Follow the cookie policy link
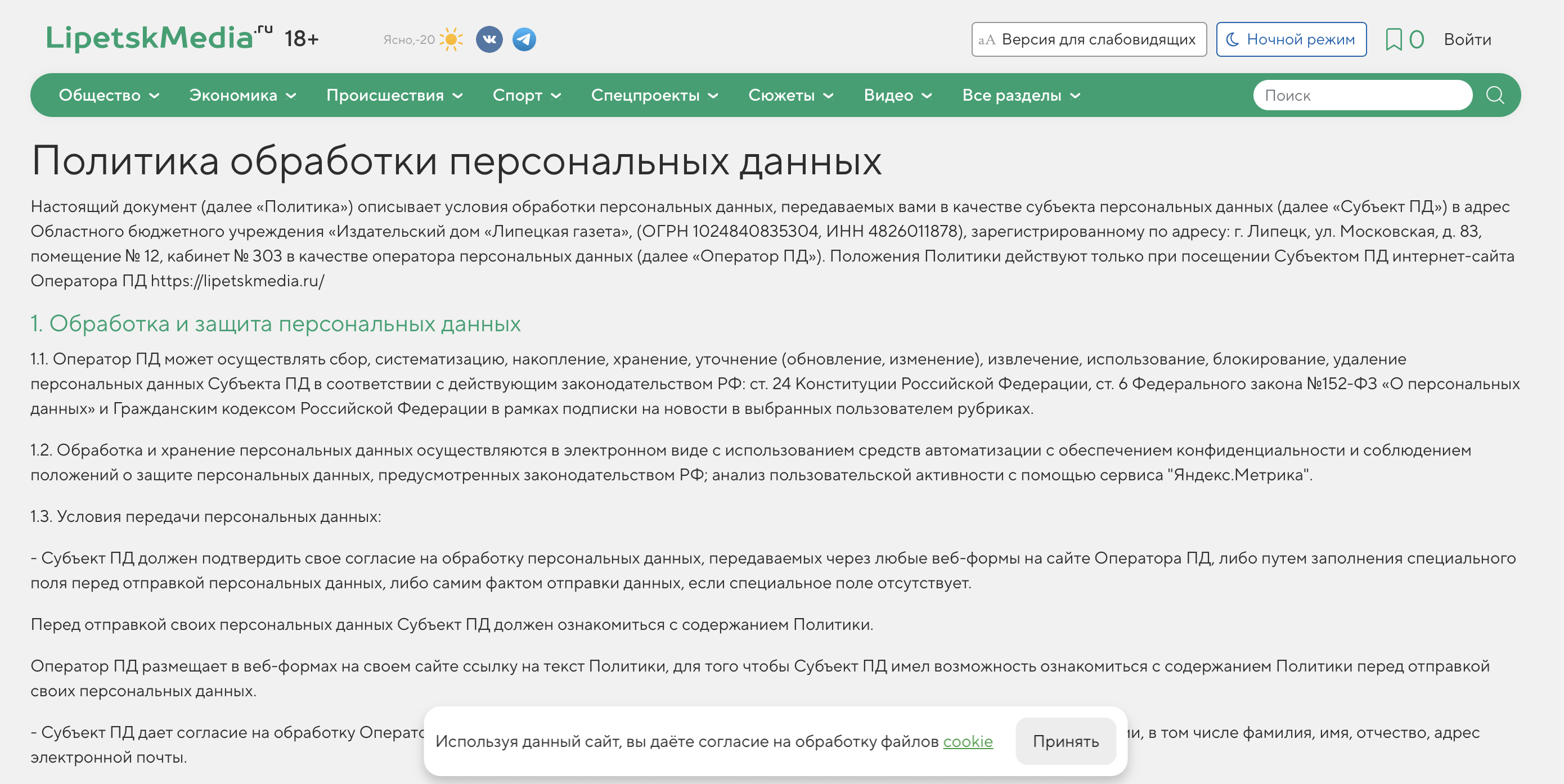 [967, 741]
